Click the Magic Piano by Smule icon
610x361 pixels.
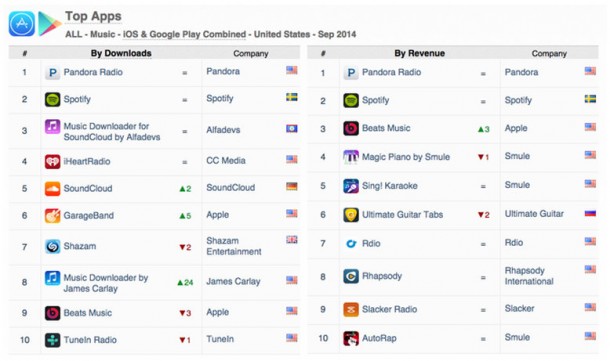point(351,157)
